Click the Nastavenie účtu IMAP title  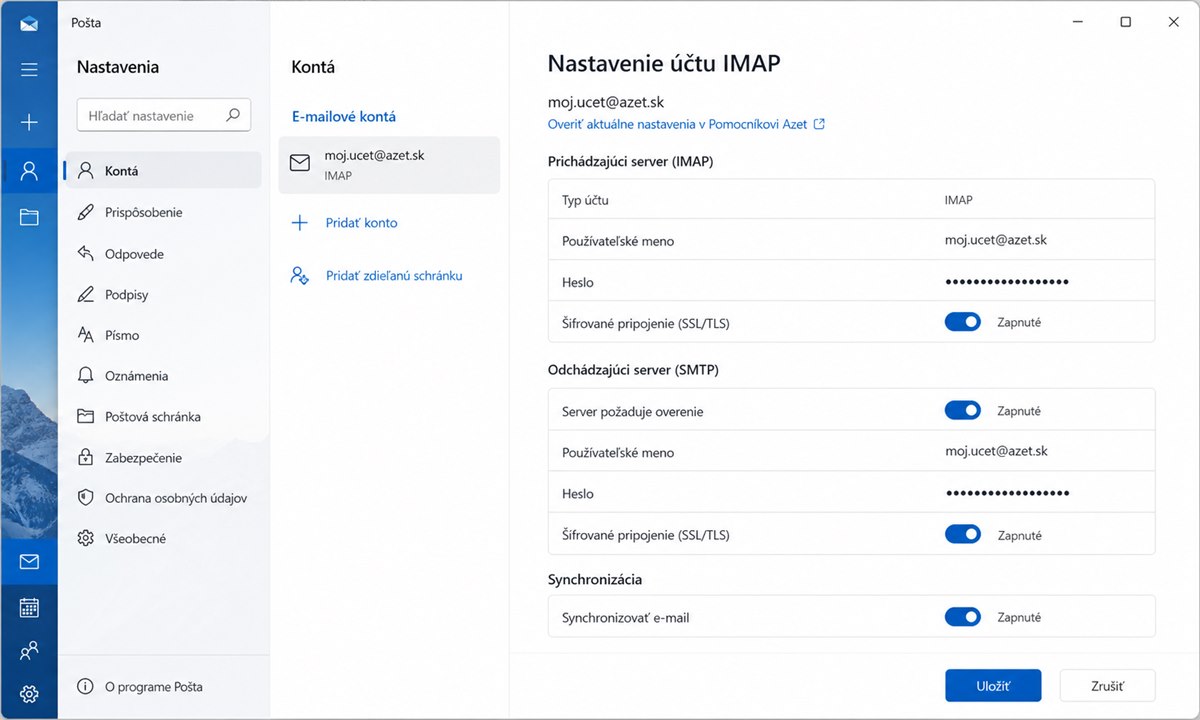(x=664, y=64)
